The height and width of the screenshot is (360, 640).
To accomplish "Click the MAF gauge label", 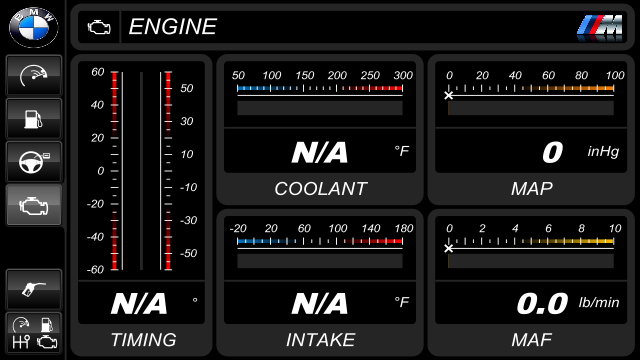I will pos(531,340).
